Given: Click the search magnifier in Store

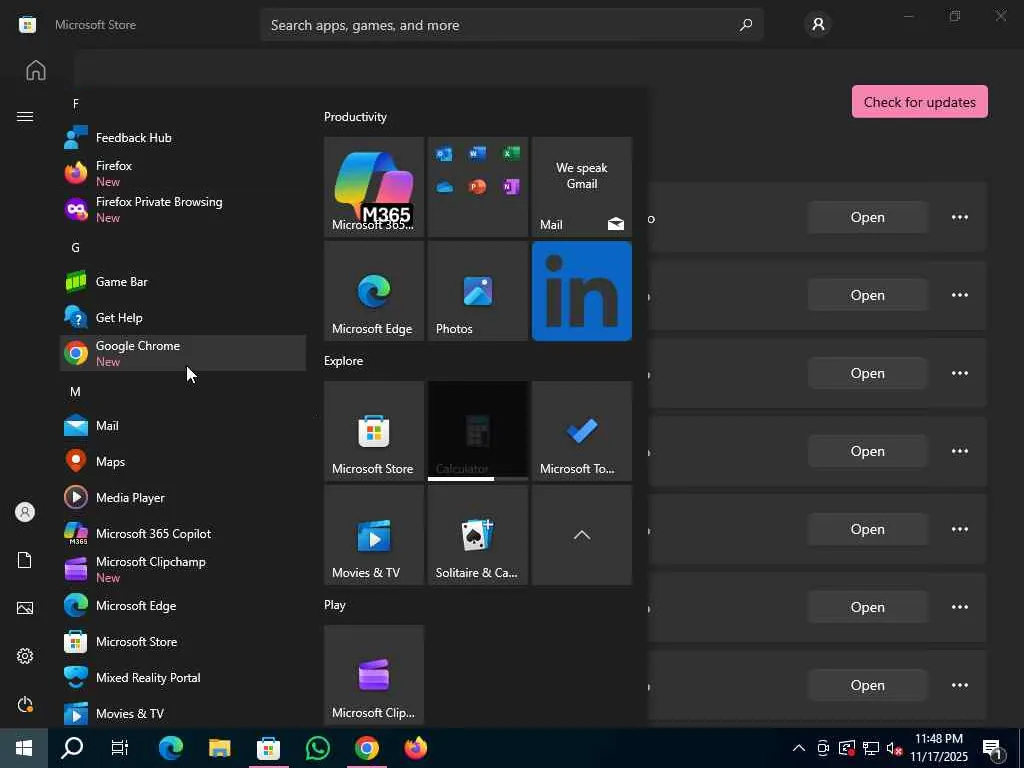Looking at the screenshot, I should 746,25.
